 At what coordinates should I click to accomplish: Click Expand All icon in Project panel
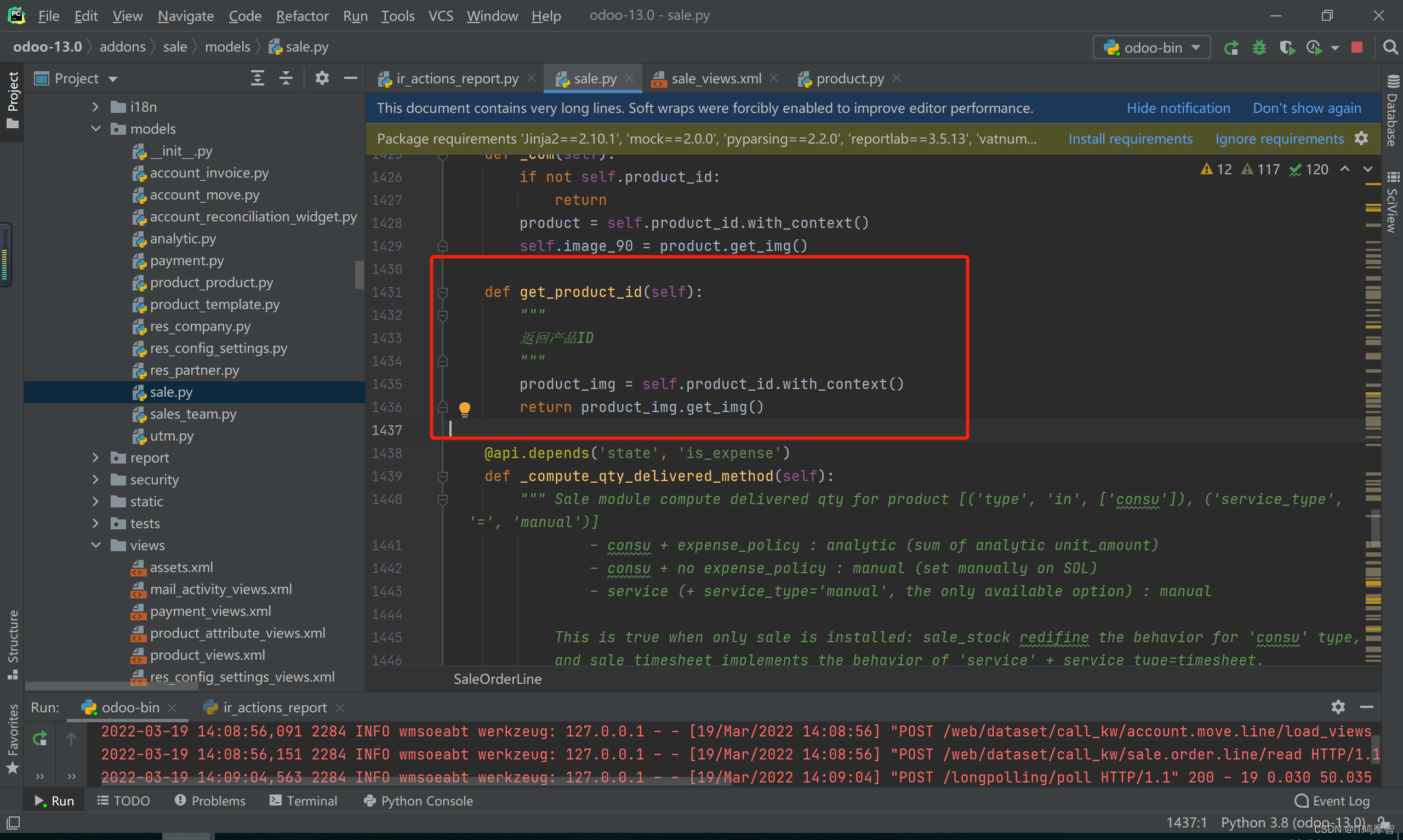(x=258, y=78)
